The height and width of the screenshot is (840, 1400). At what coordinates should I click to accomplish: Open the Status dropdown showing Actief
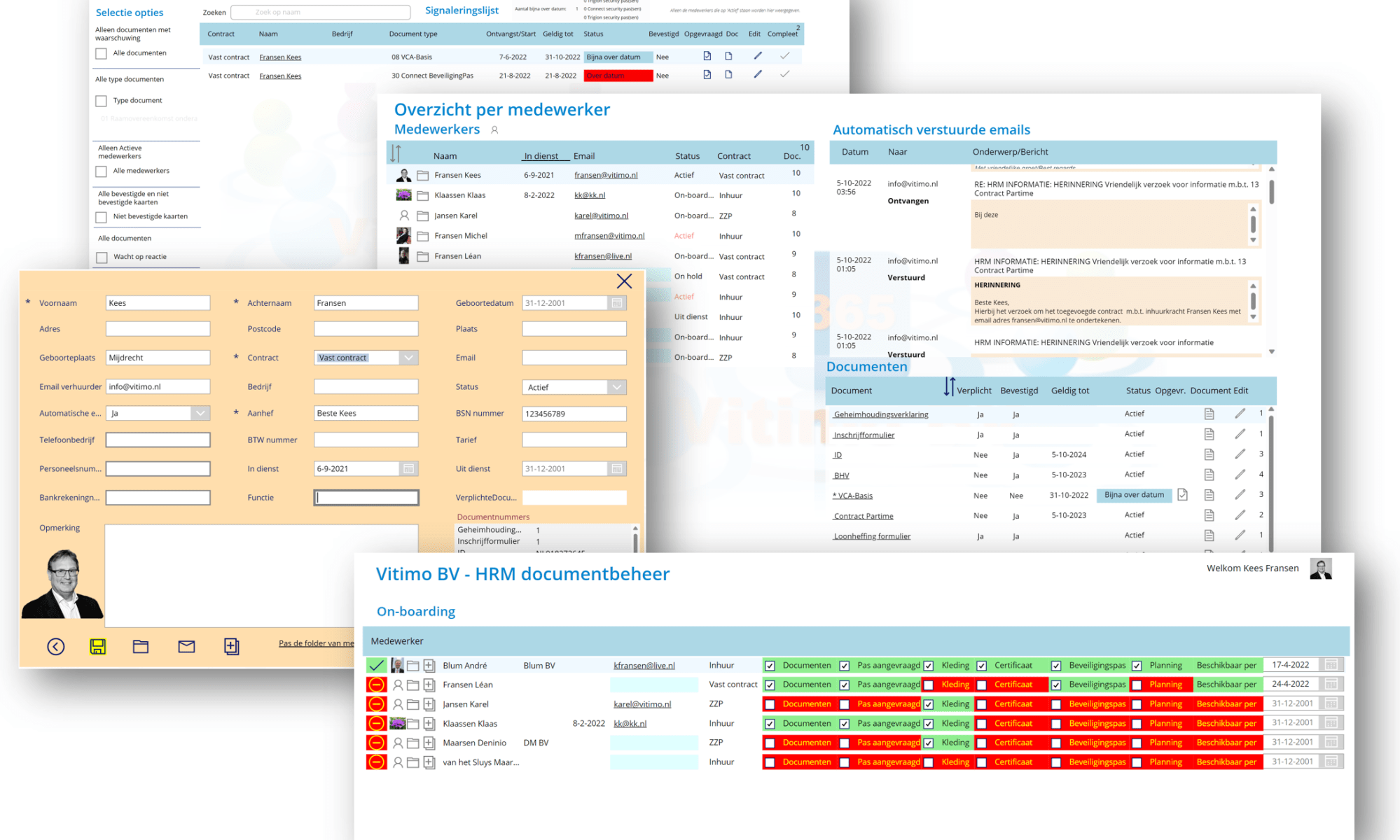pyautogui.click(x=616, y=387)
